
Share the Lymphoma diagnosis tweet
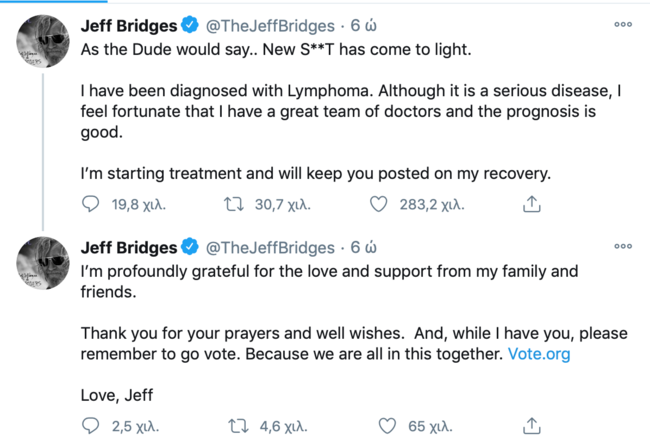pos(532,205)
